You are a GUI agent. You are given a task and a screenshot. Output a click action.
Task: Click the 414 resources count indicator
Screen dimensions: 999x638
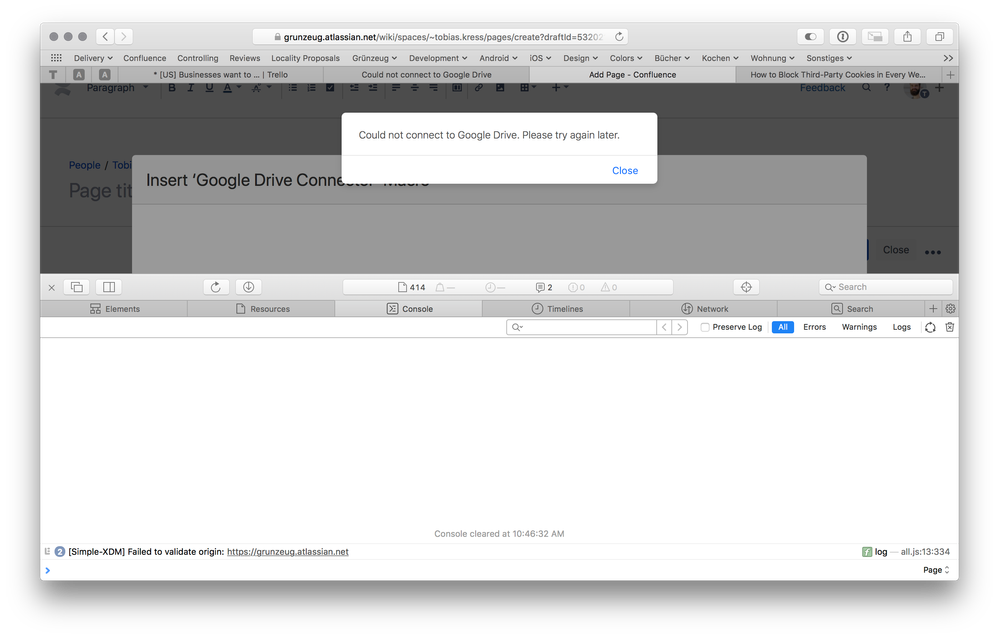coord(412,287)
